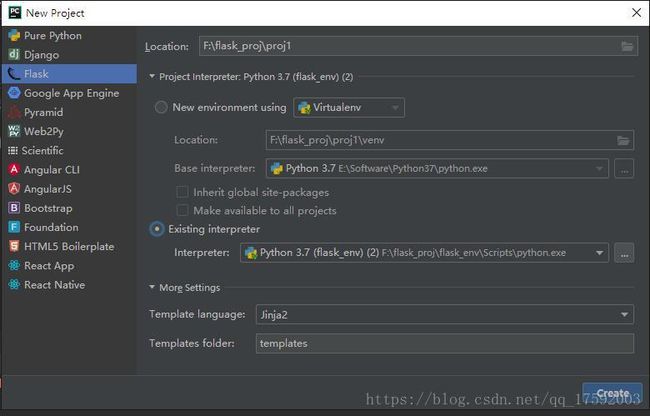Click the Angular CLI red shield icon
Viewport: 650px width, 416px height.
point(14,169)
